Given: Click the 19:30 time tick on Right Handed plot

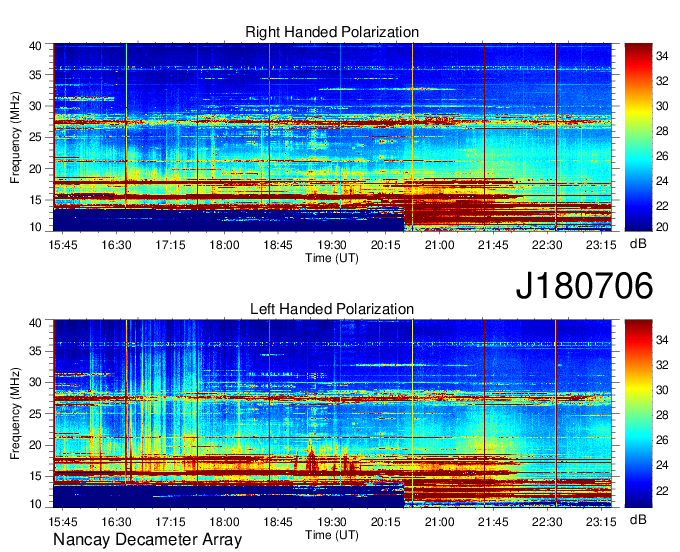Looking at the screenshot, I should click(x=332, y=245).
